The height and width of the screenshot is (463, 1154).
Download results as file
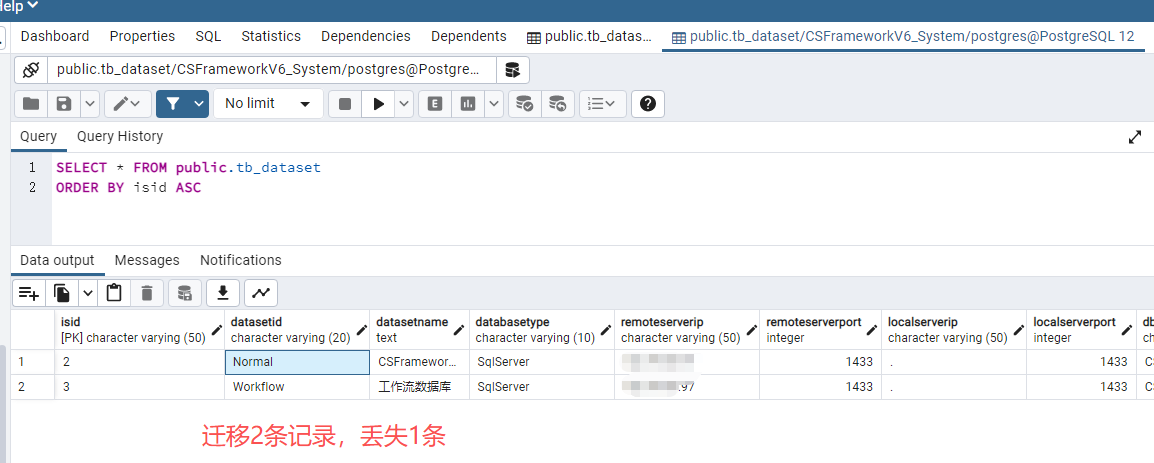click(223, 293)
